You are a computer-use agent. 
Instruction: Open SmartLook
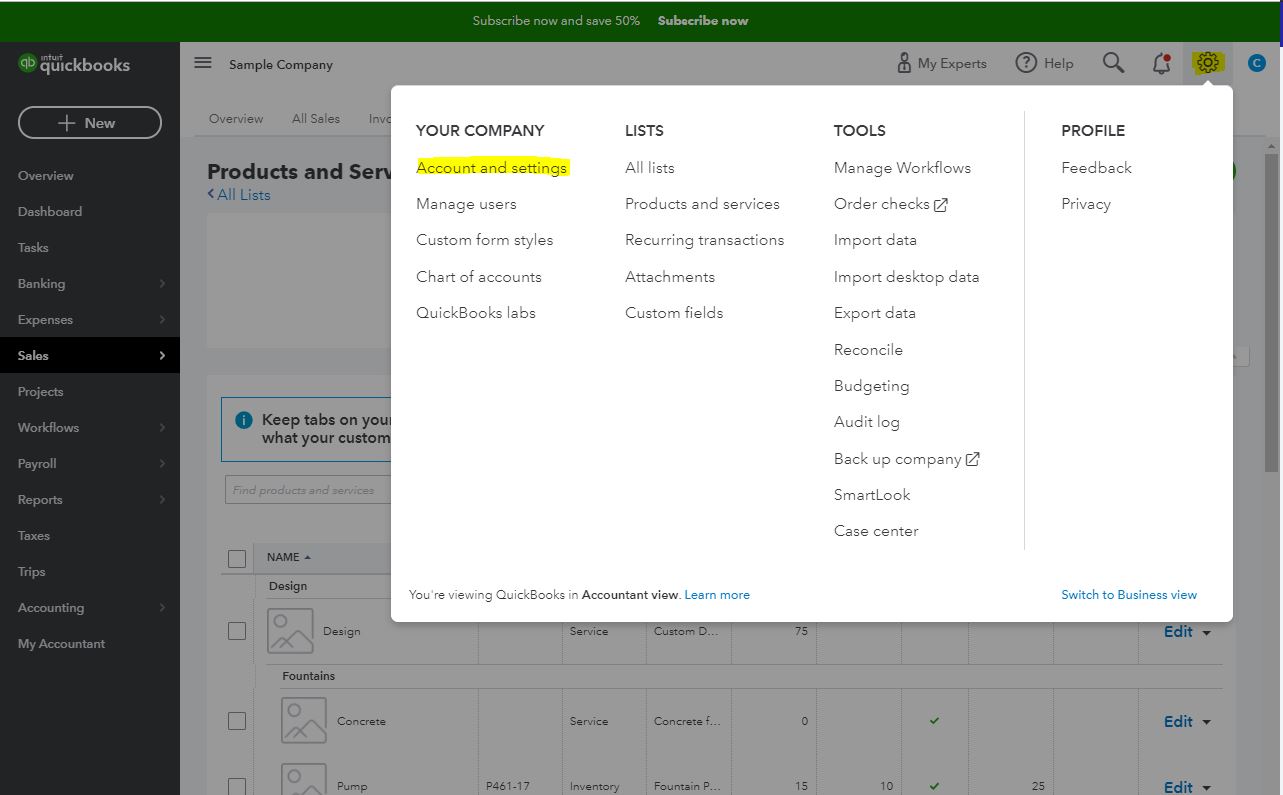pos(872,495)
